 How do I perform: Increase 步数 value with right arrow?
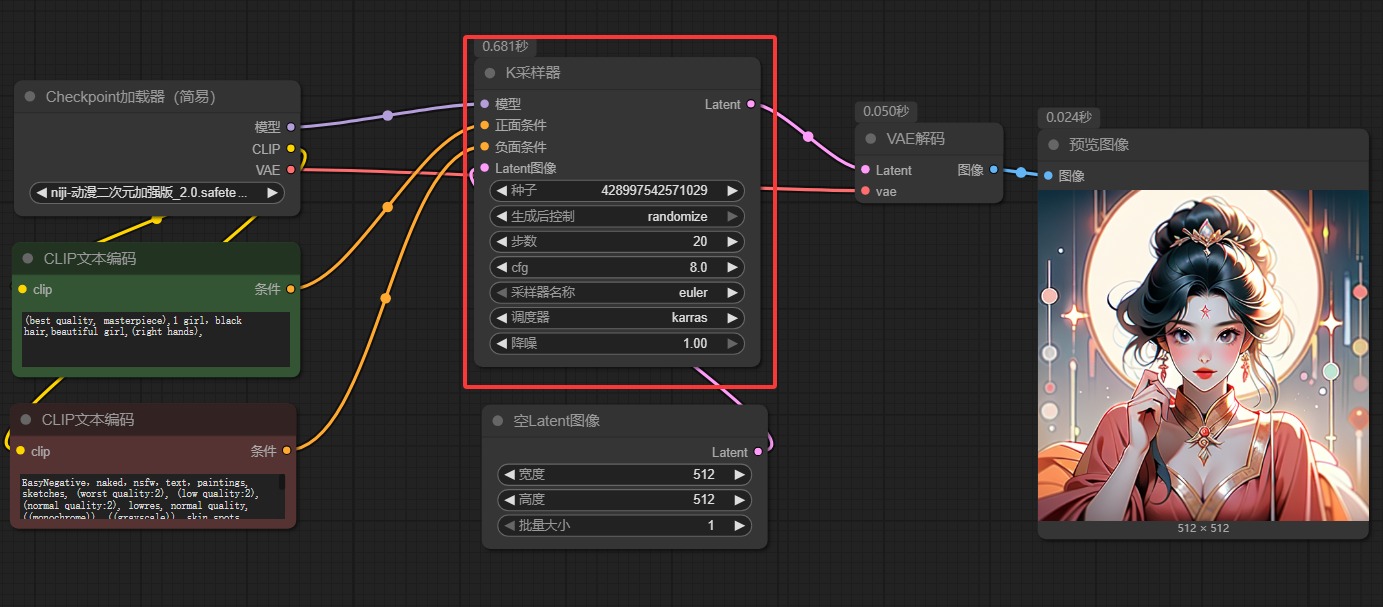[733, 241]
